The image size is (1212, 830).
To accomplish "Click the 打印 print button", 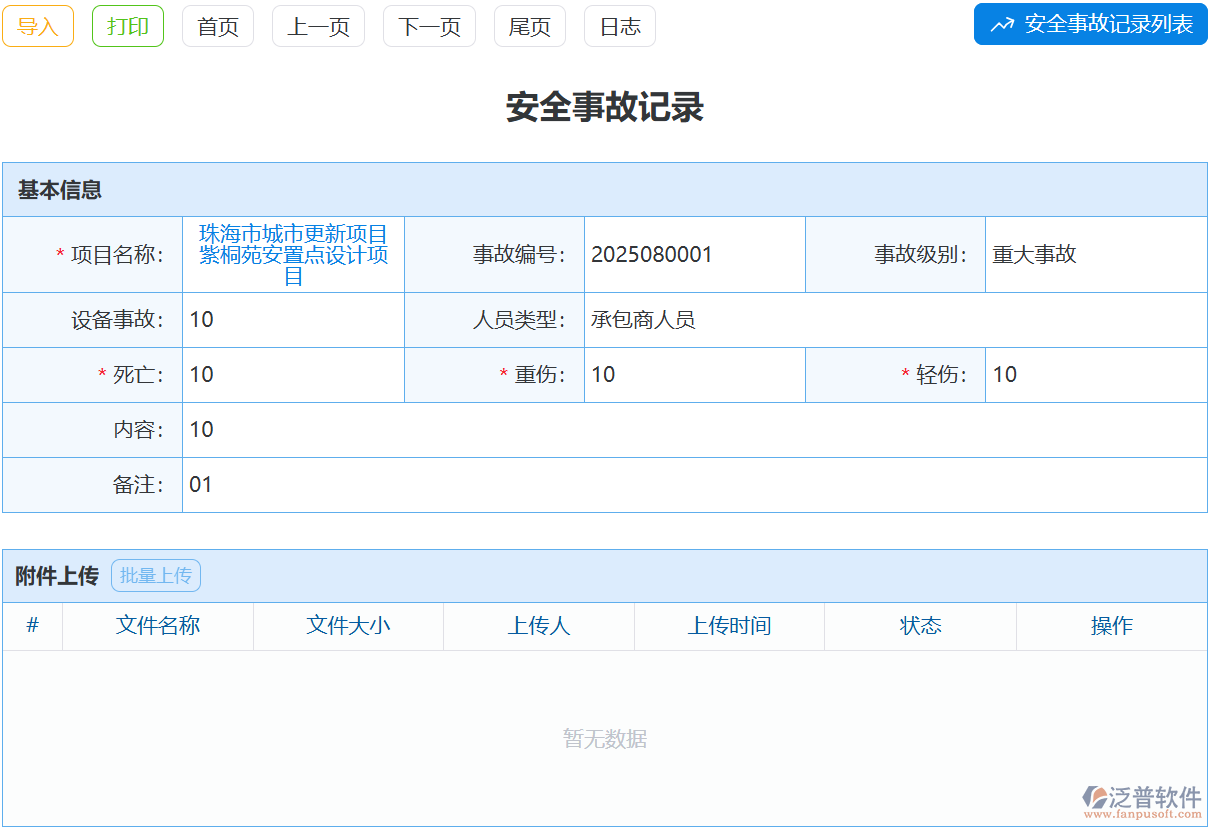I will pos(127,26).
